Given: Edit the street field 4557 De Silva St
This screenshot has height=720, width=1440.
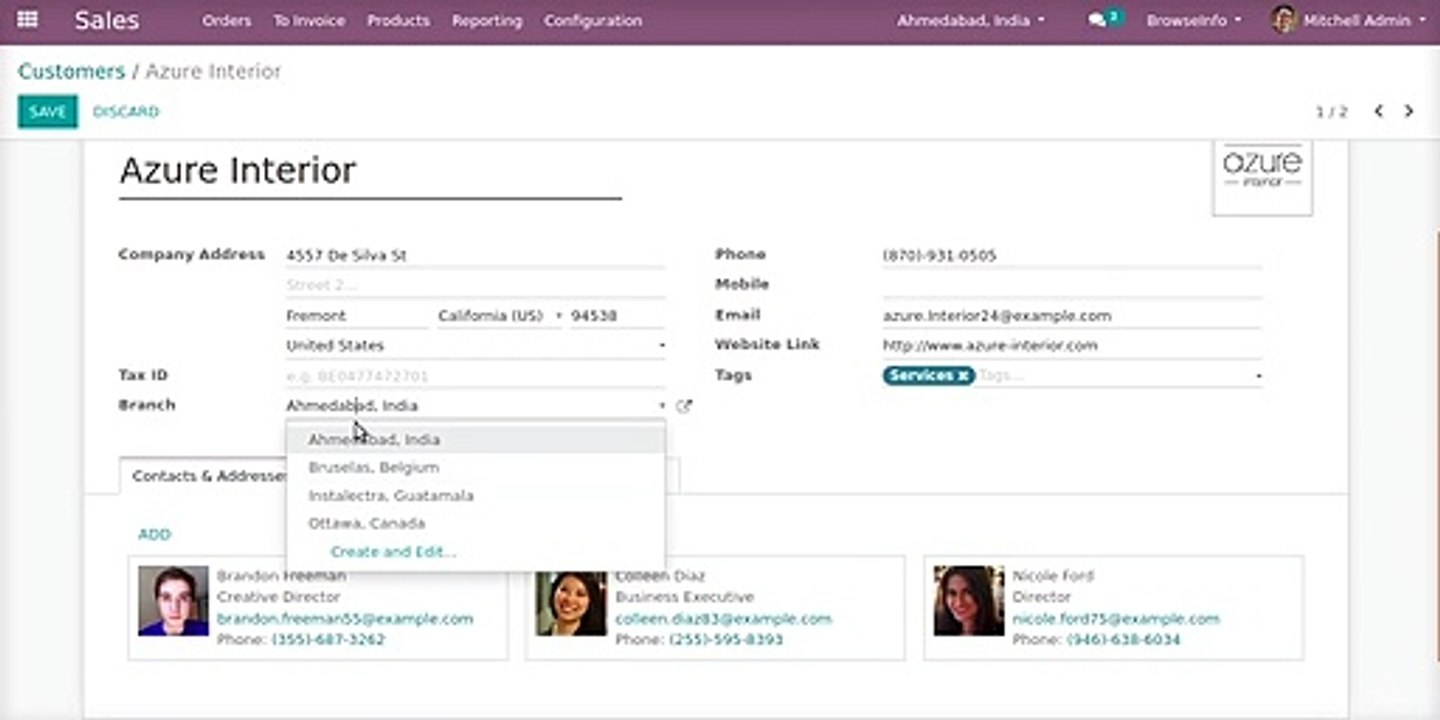Looking at the screenshot, I should tap(475, 256).
